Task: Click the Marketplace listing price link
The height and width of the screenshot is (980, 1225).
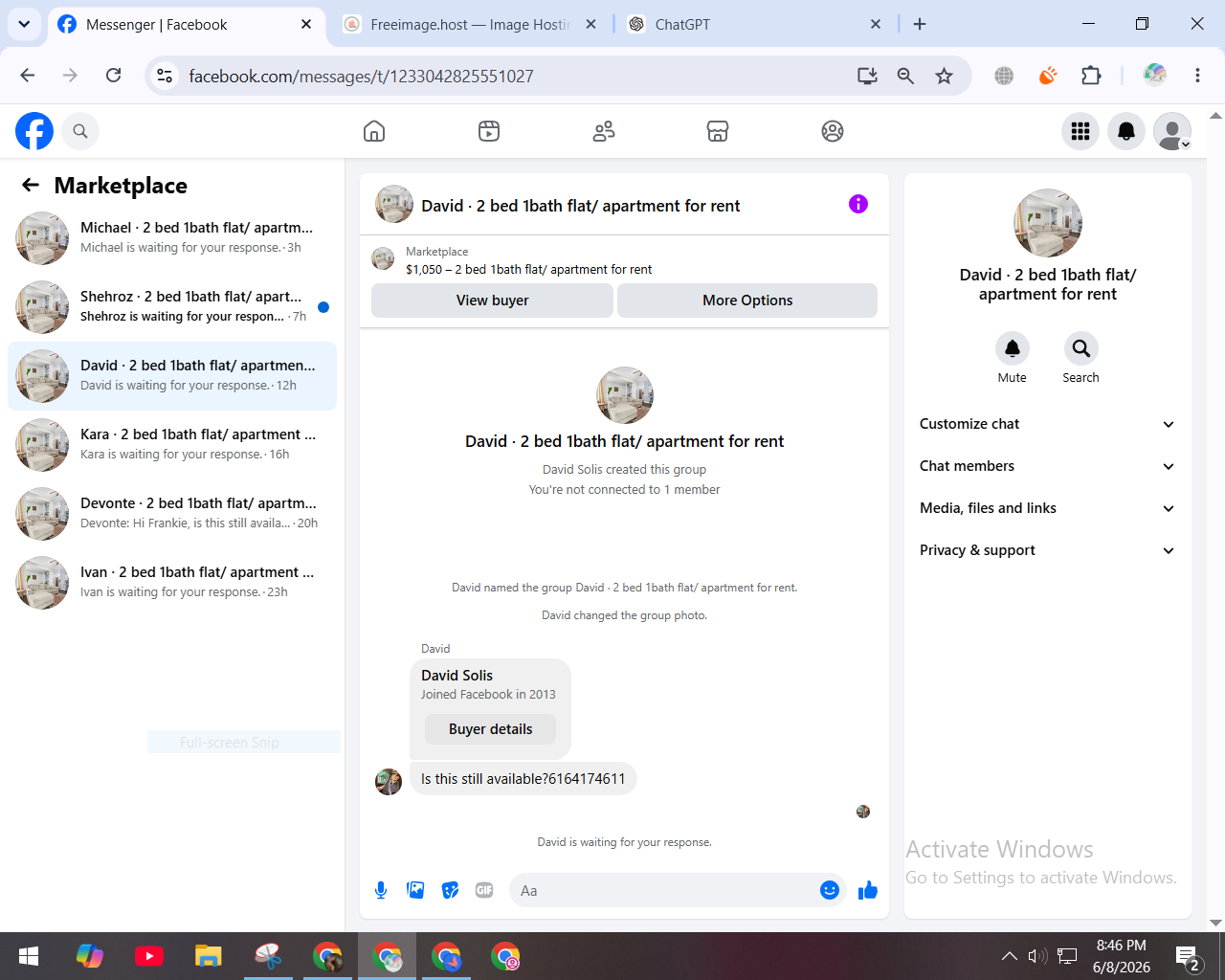Action: click(x=528, y=270)
